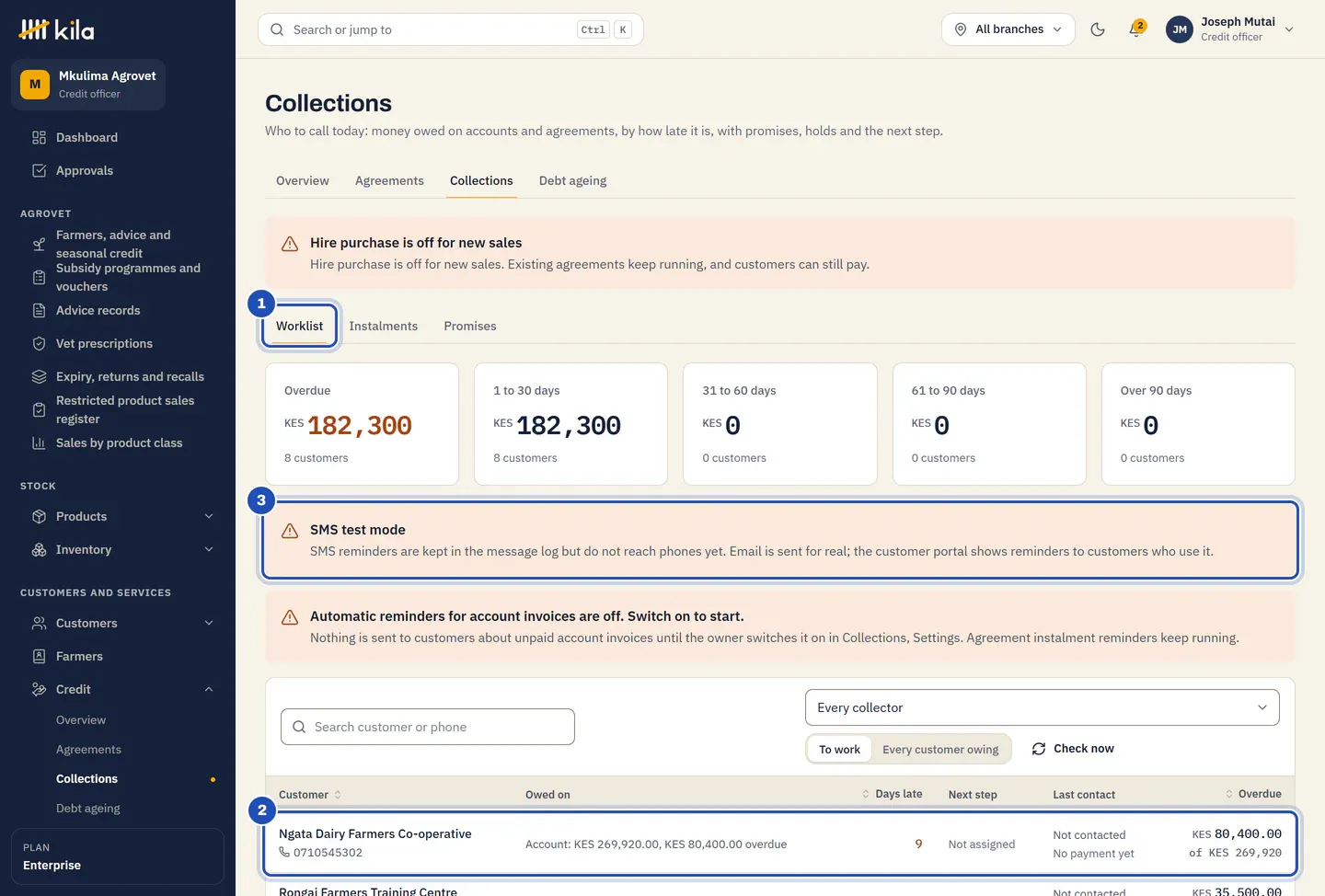Screen dimensions: 1325x896
Task: Open Agreements in Credit submenu
Action: pos(88,750)
